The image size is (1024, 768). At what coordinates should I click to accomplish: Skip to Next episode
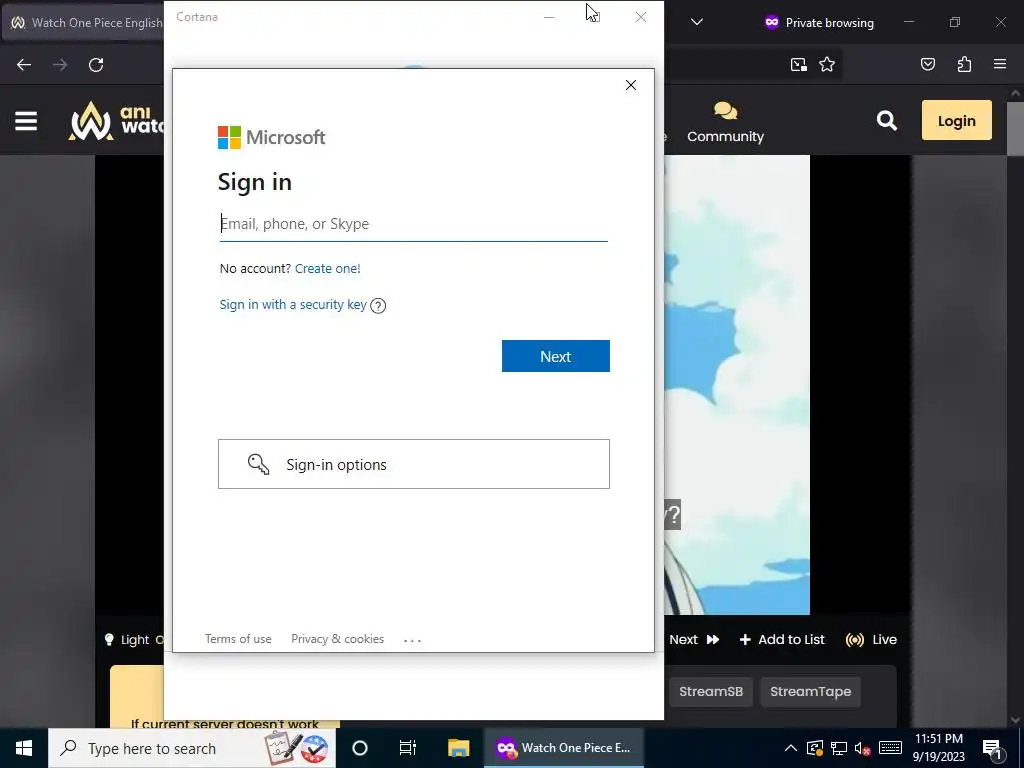pos(694,639)
